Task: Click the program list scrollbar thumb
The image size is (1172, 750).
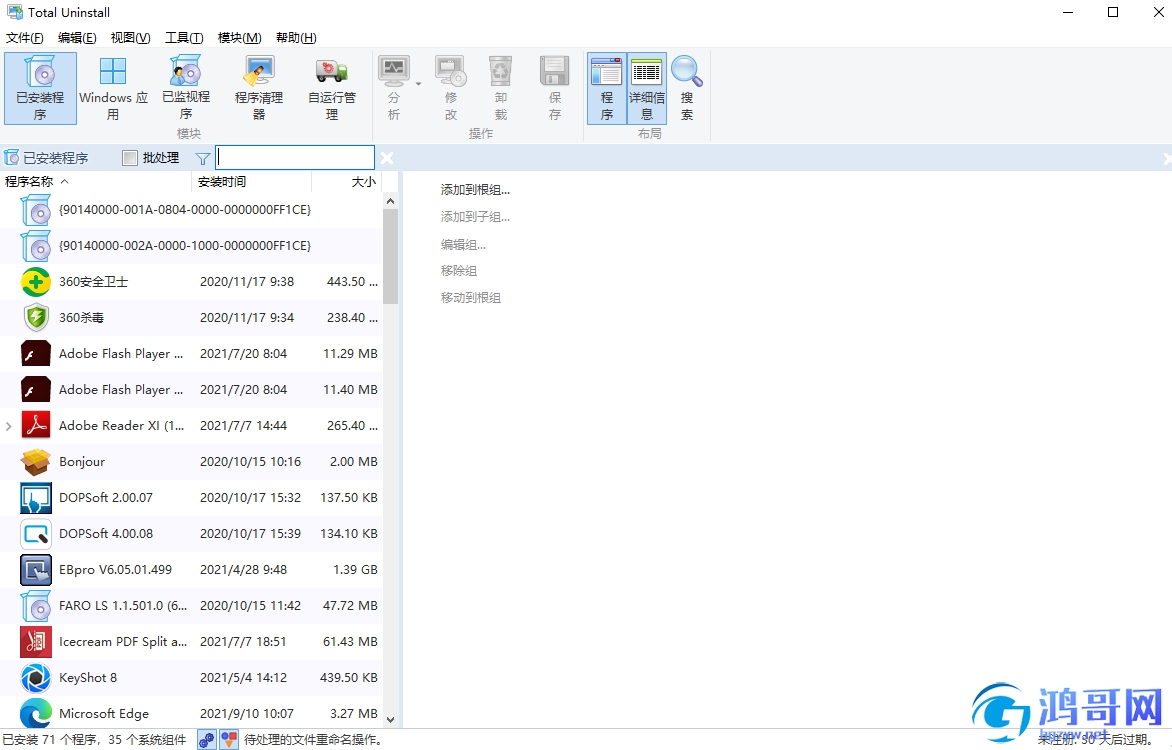Action: 390,256
